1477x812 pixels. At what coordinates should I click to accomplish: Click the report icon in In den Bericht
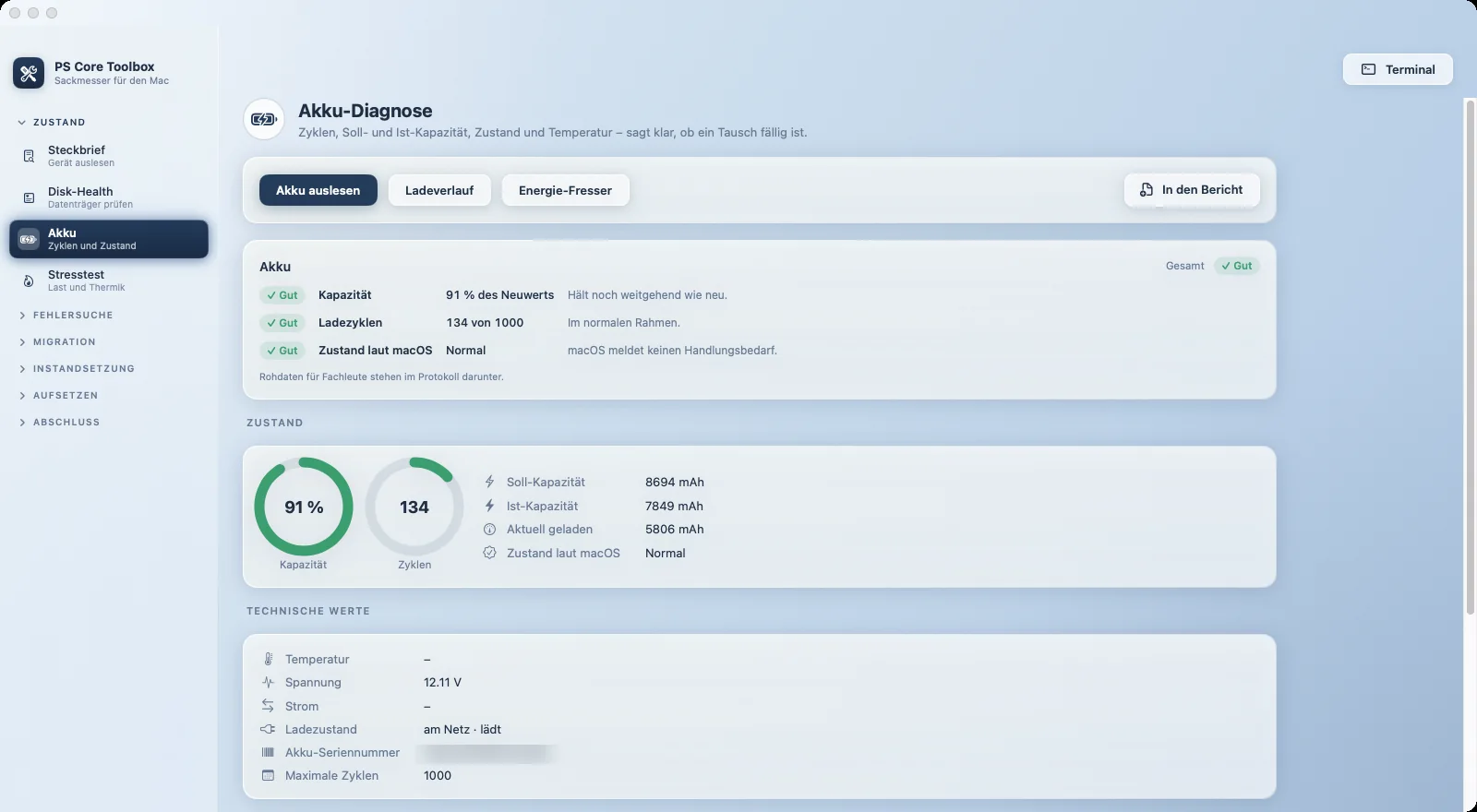tap(1147, 189)
